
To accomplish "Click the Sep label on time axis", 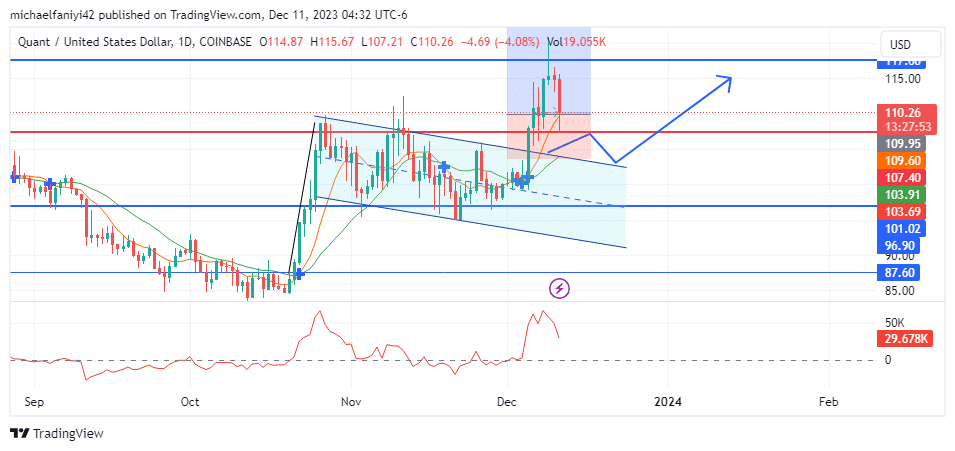I will [35, 402].
